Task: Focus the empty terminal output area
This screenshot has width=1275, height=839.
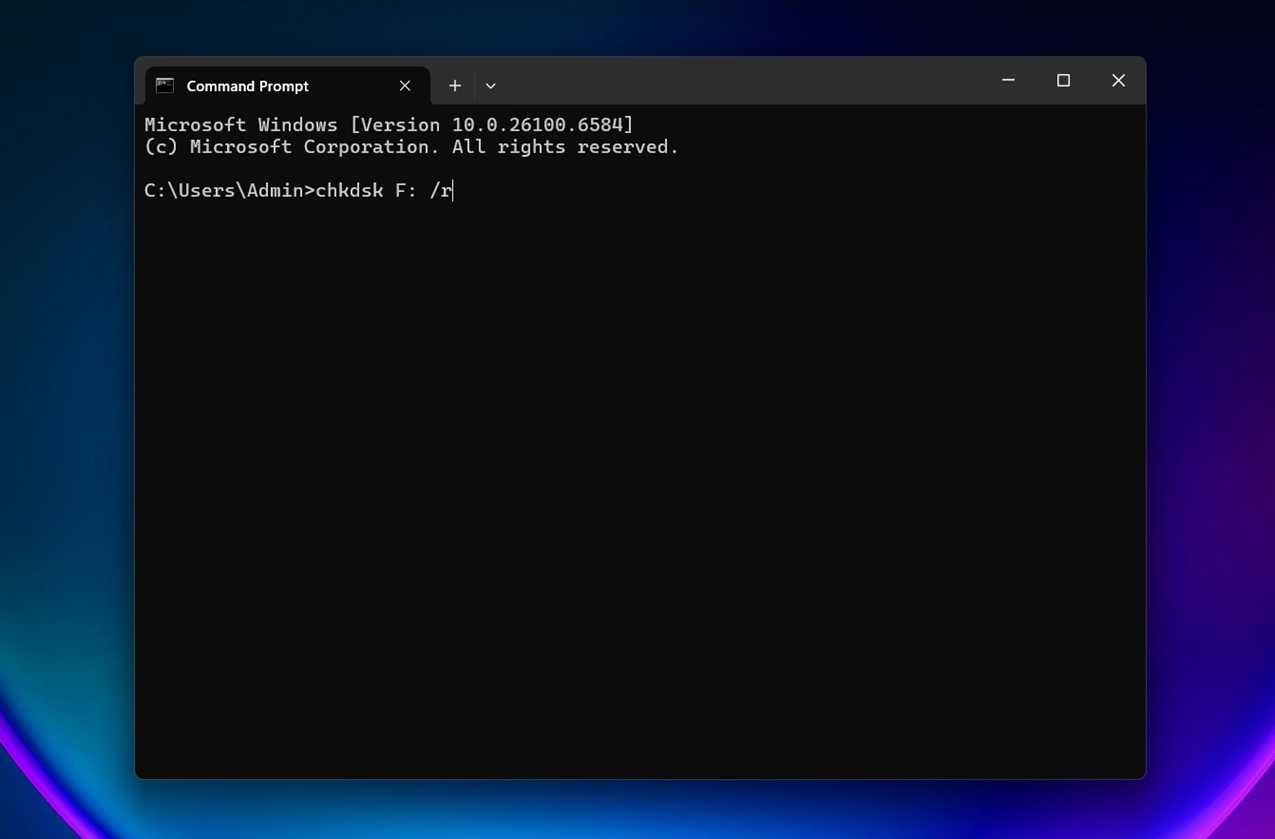Action: [x=640, y=480]
